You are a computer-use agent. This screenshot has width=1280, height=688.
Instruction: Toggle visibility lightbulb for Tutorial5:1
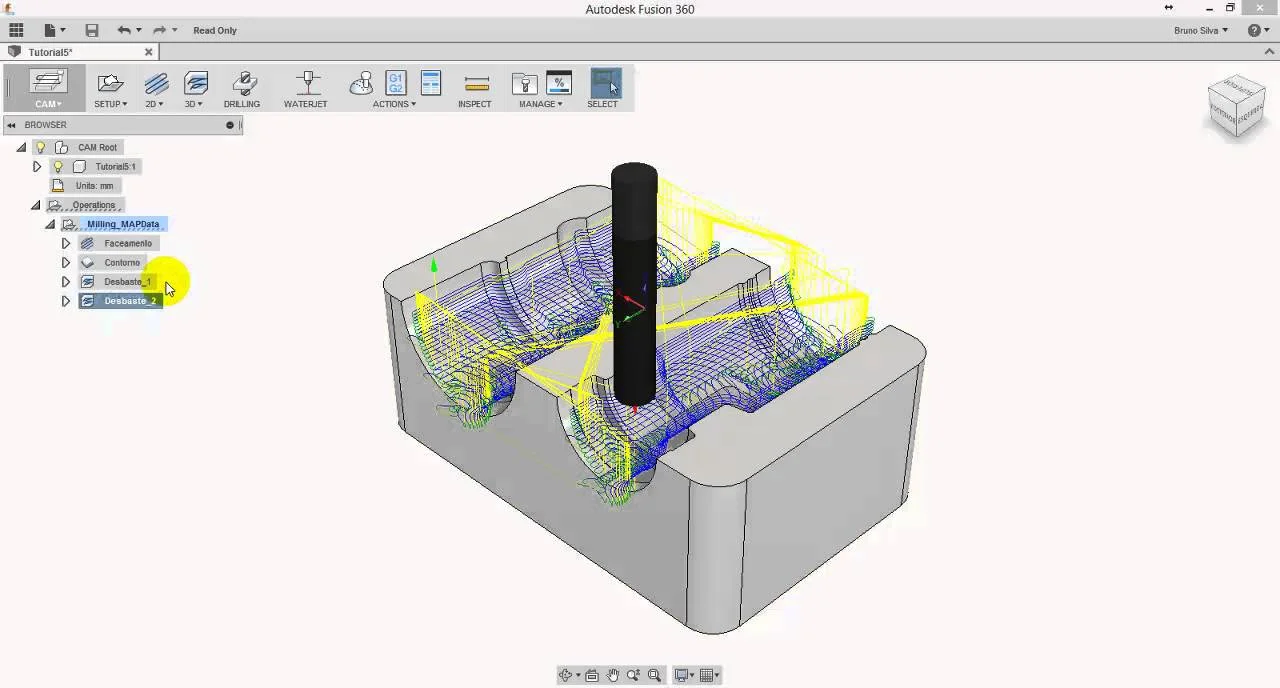tap(58, 167)
